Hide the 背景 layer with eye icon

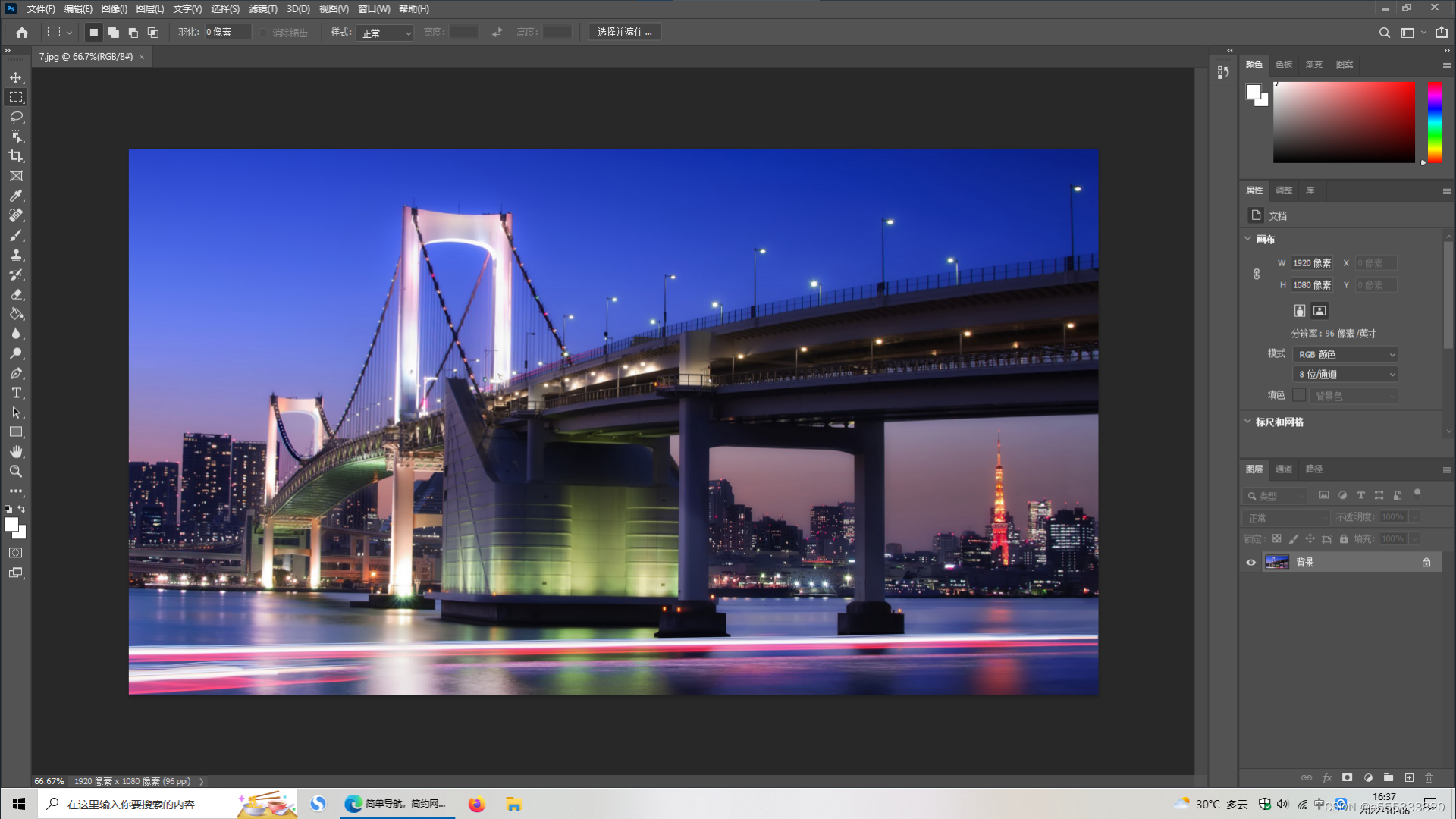(1251, 562)
